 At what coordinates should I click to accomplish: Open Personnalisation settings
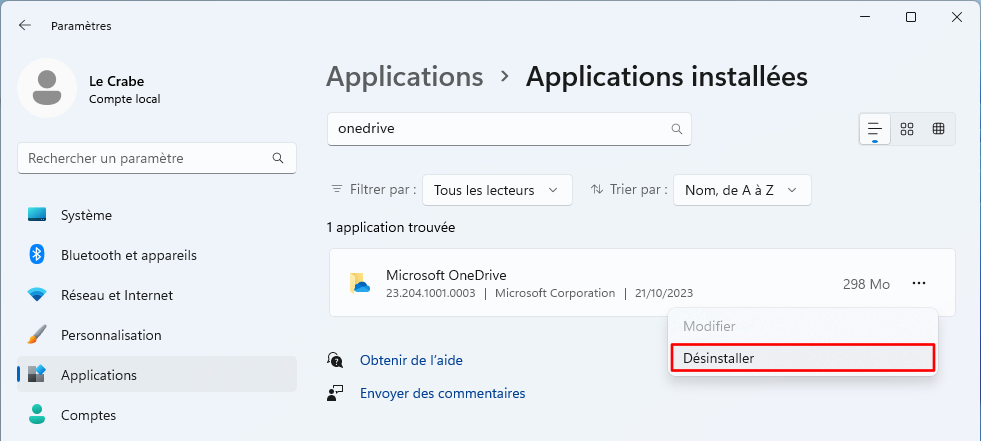[x=156, y=335]
